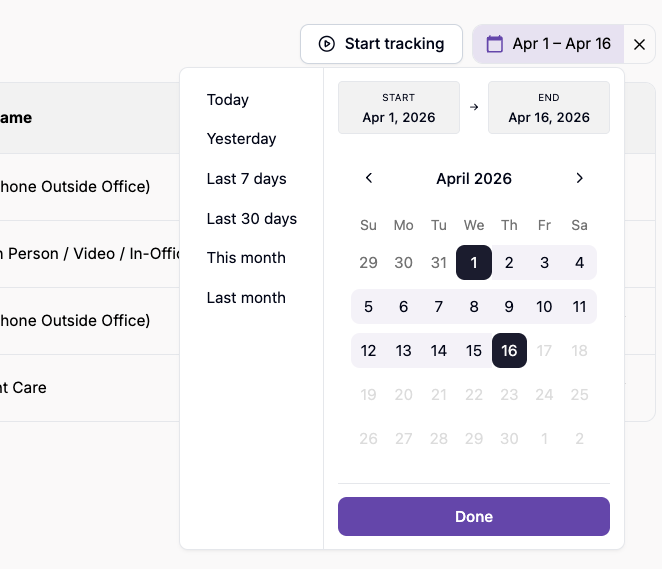Pick April 8 in the calendar
Viewport: 662px width, 569px height.
tap(474, 307)
